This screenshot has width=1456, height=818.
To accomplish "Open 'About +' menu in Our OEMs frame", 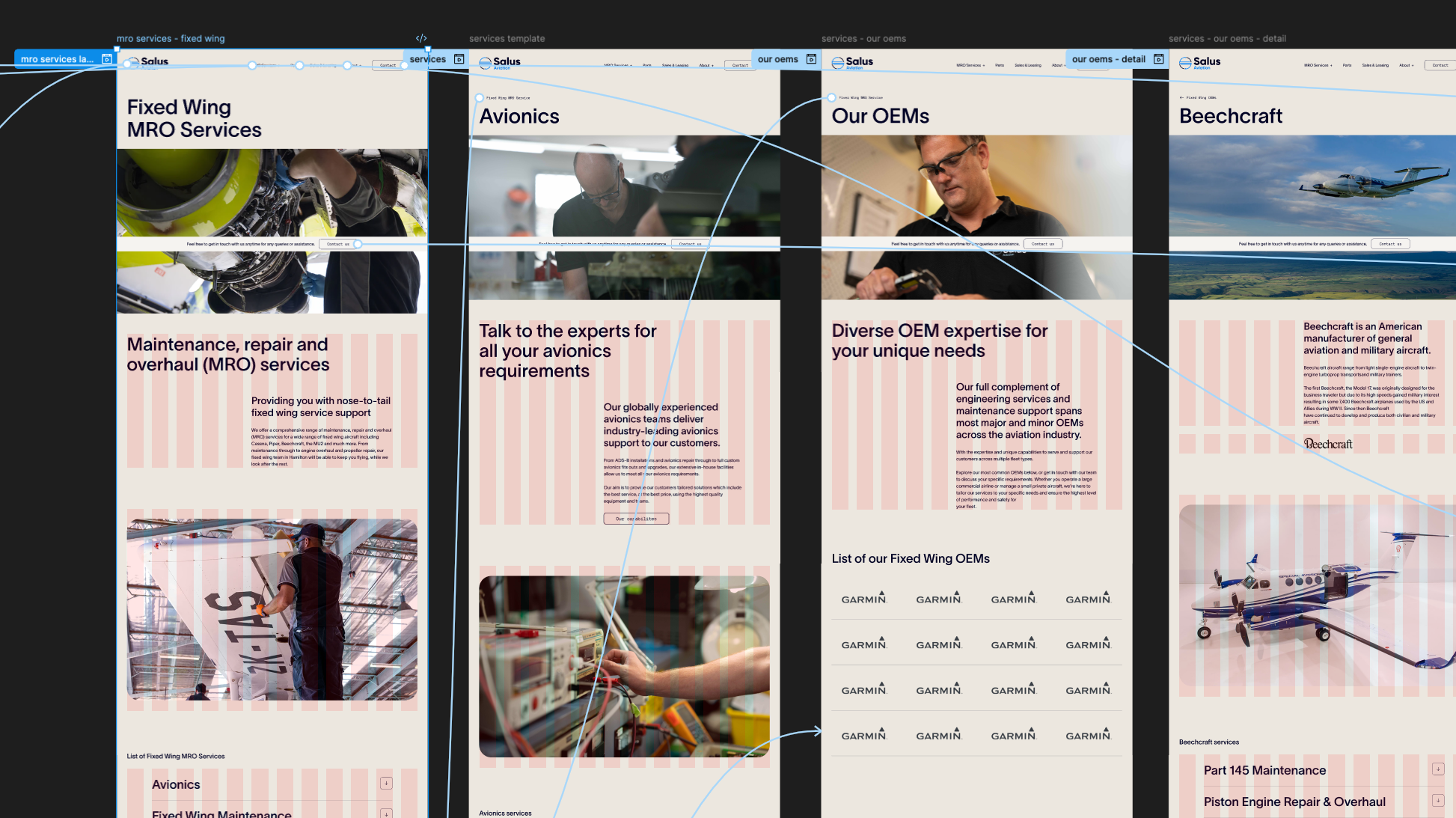I will coord(1057,65).
